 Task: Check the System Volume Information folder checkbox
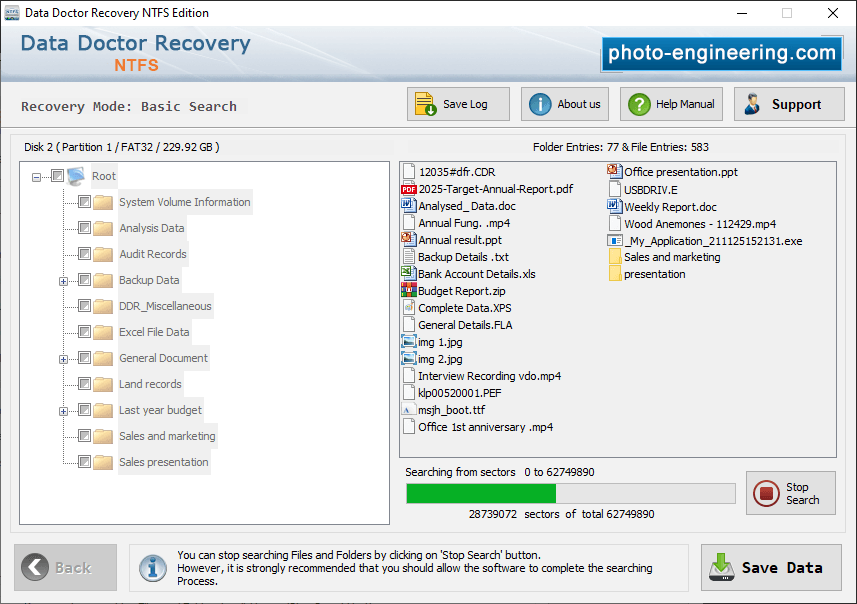[x=84, y=202]
